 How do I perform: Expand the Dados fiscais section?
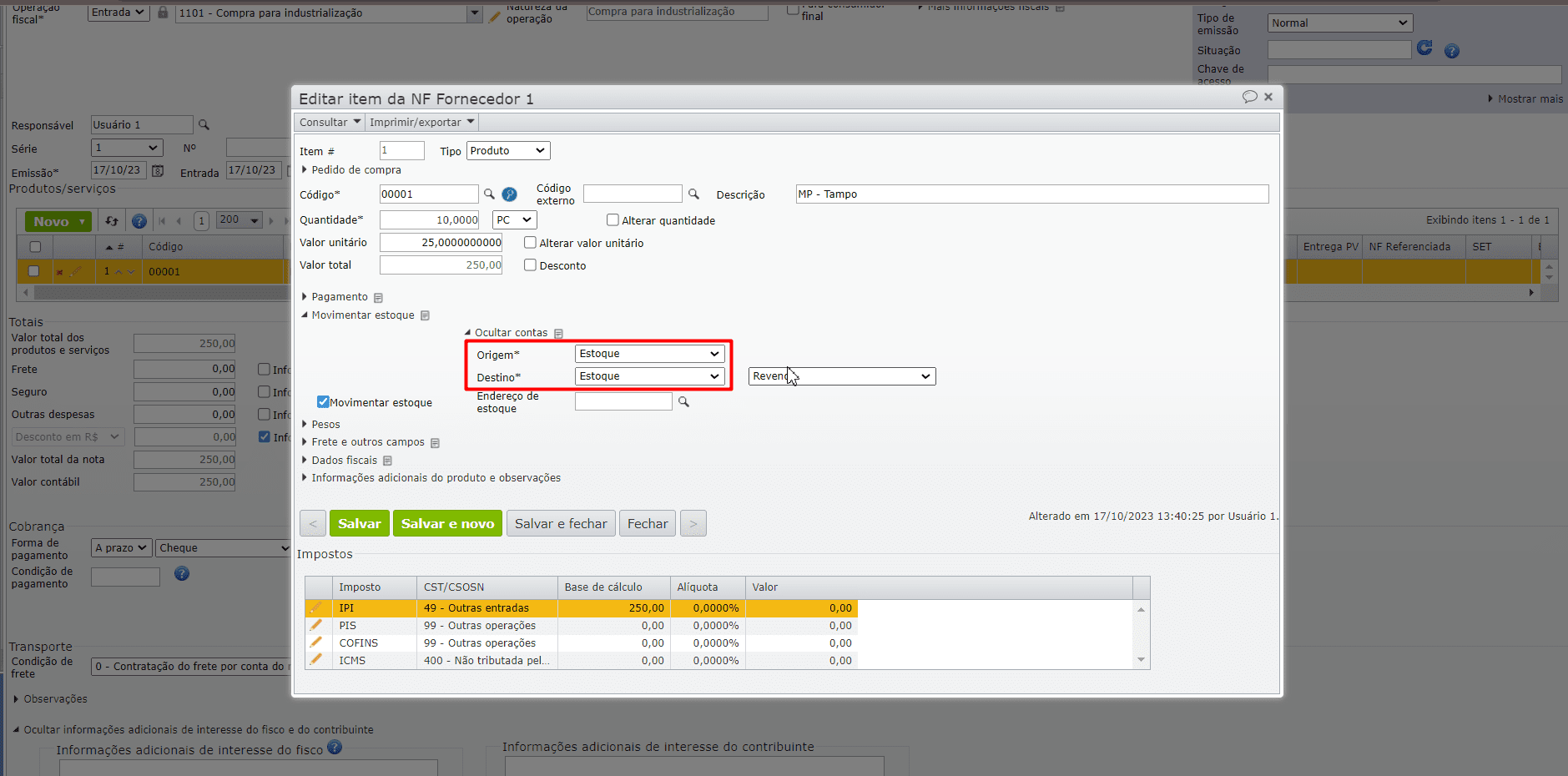[x=344, y=461]
